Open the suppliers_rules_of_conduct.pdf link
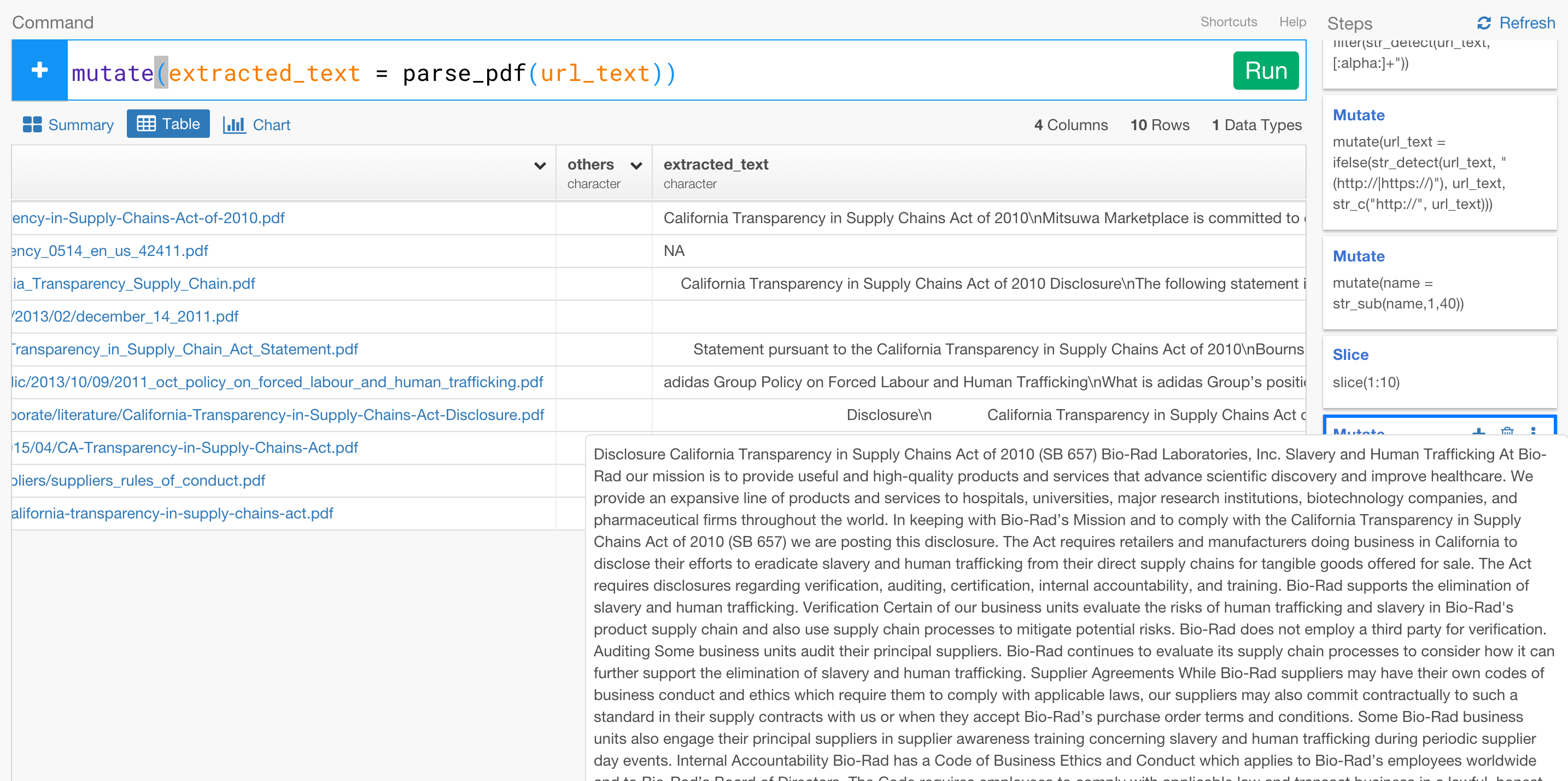This screenshot has width=1568, height=781. coord(139,480)
